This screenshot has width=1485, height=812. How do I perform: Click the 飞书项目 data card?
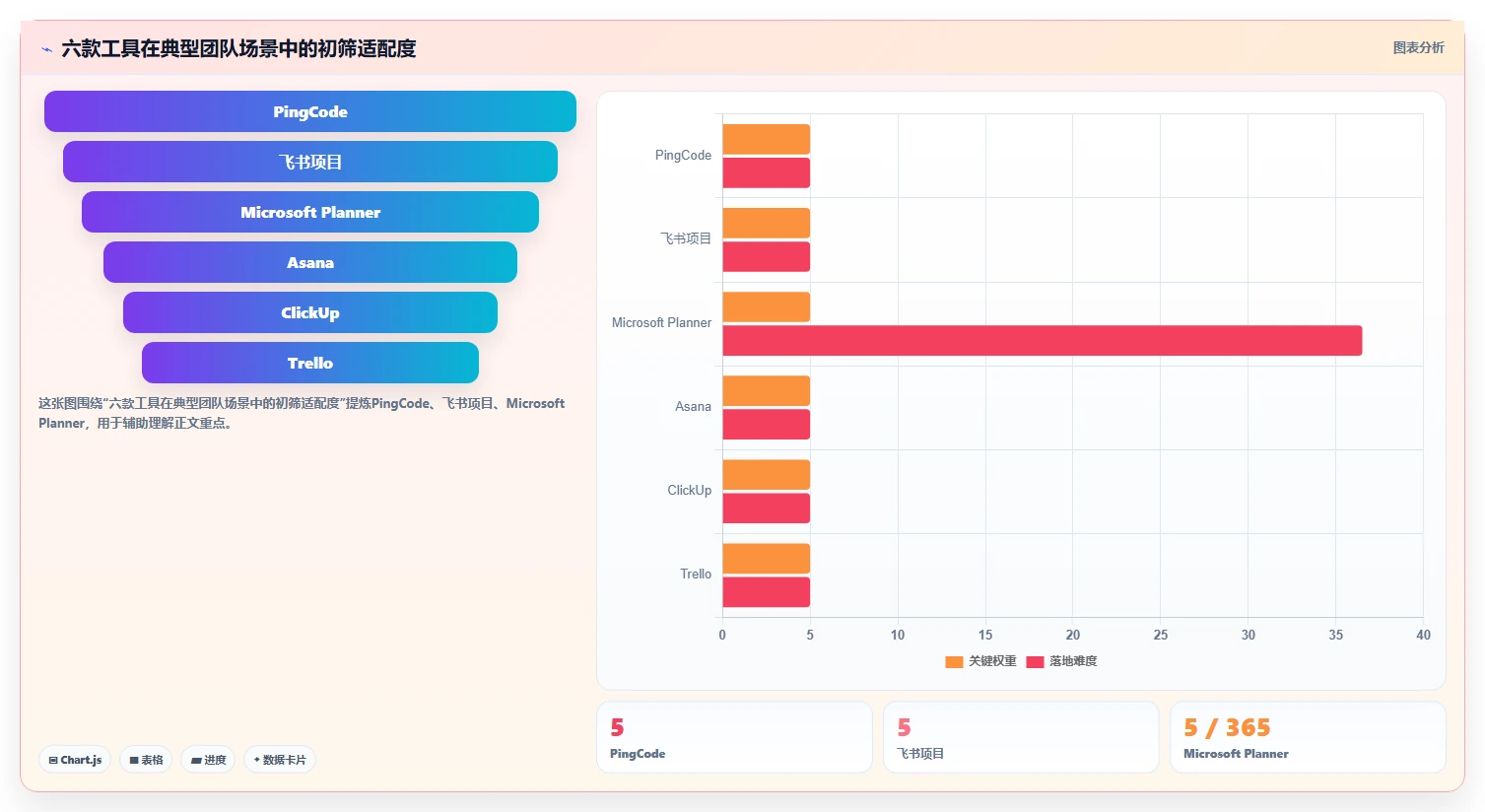click(x=1021, y=737)
